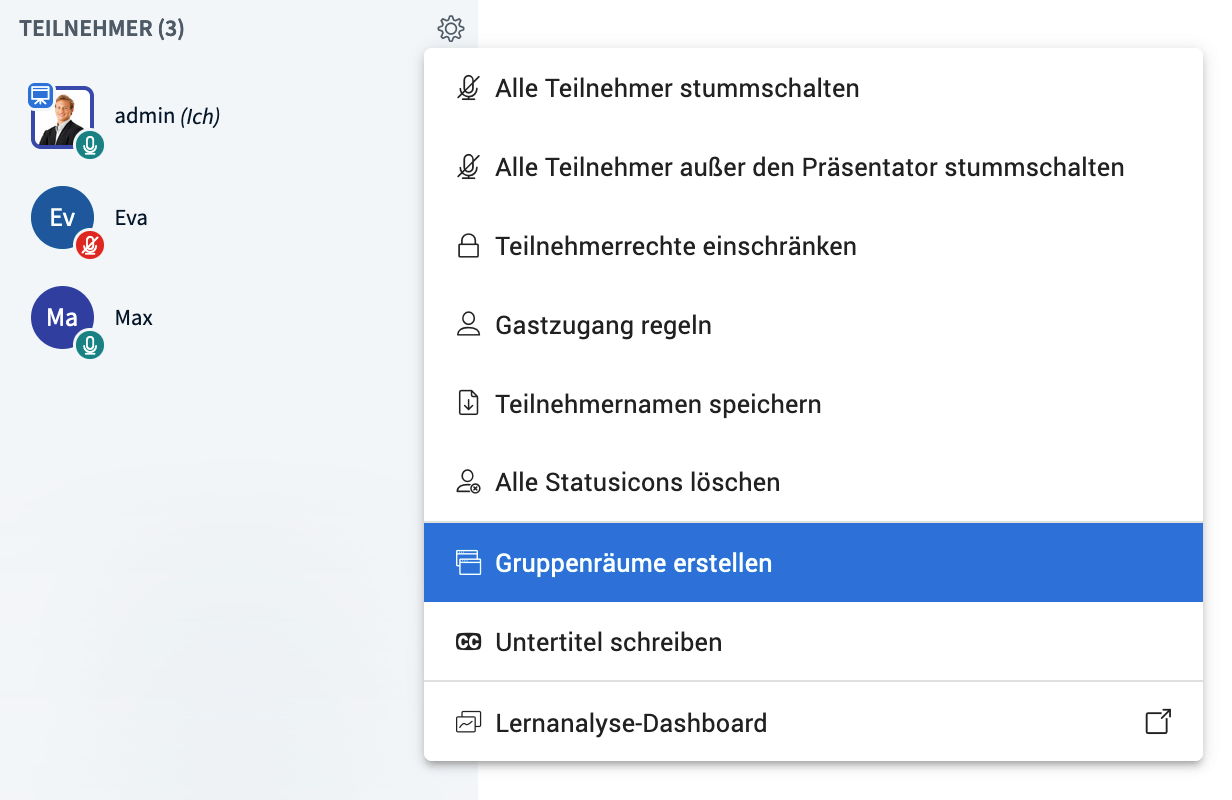Image resolution: width=1232 pixels, height=800 pixels.
Task: Click the CC icon for Untertitel schreiben
Action: pos(468,642)
